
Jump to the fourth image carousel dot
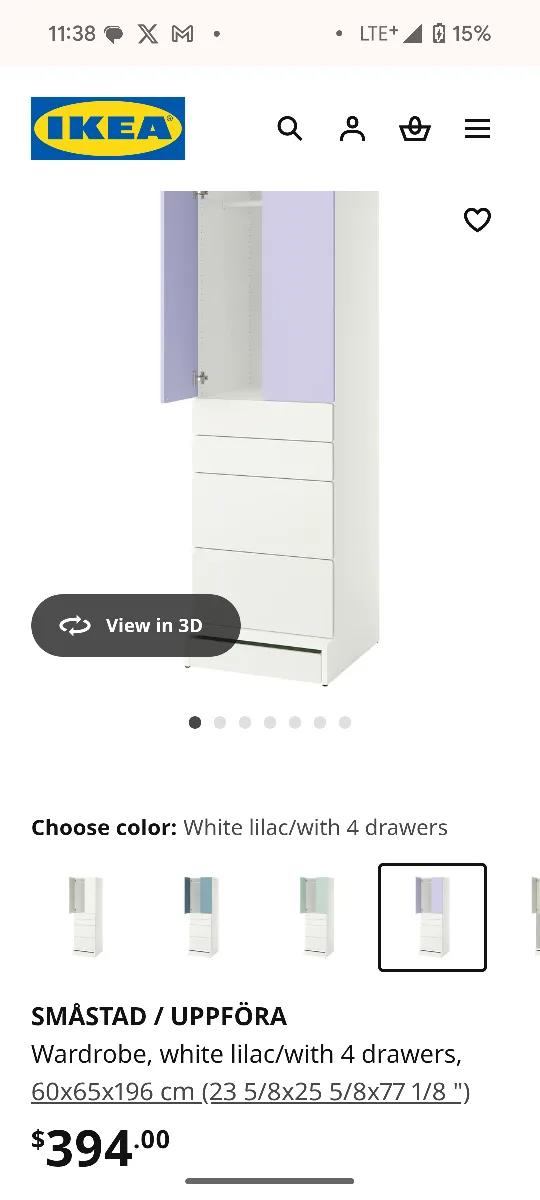[270, 722]
